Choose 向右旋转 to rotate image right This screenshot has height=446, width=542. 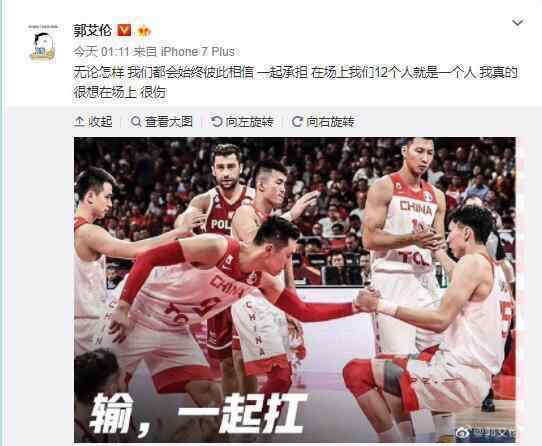coord(330,121)
